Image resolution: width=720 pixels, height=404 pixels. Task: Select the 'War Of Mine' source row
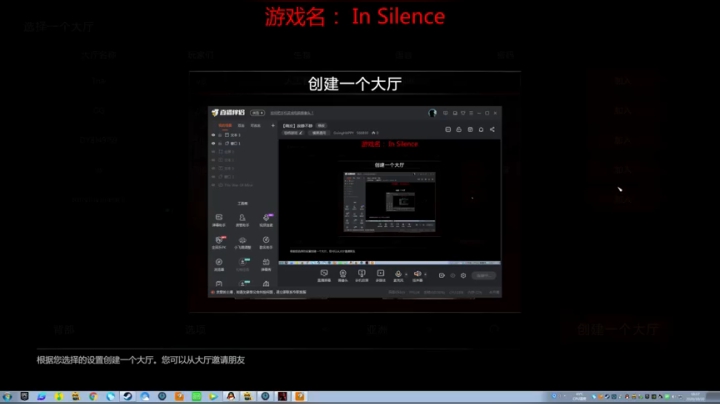242,185
